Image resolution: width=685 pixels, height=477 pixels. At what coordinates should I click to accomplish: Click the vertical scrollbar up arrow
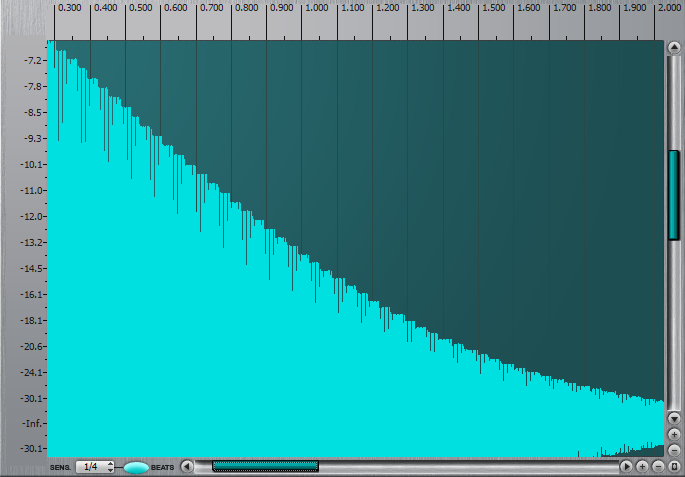[x=674, y=48]
